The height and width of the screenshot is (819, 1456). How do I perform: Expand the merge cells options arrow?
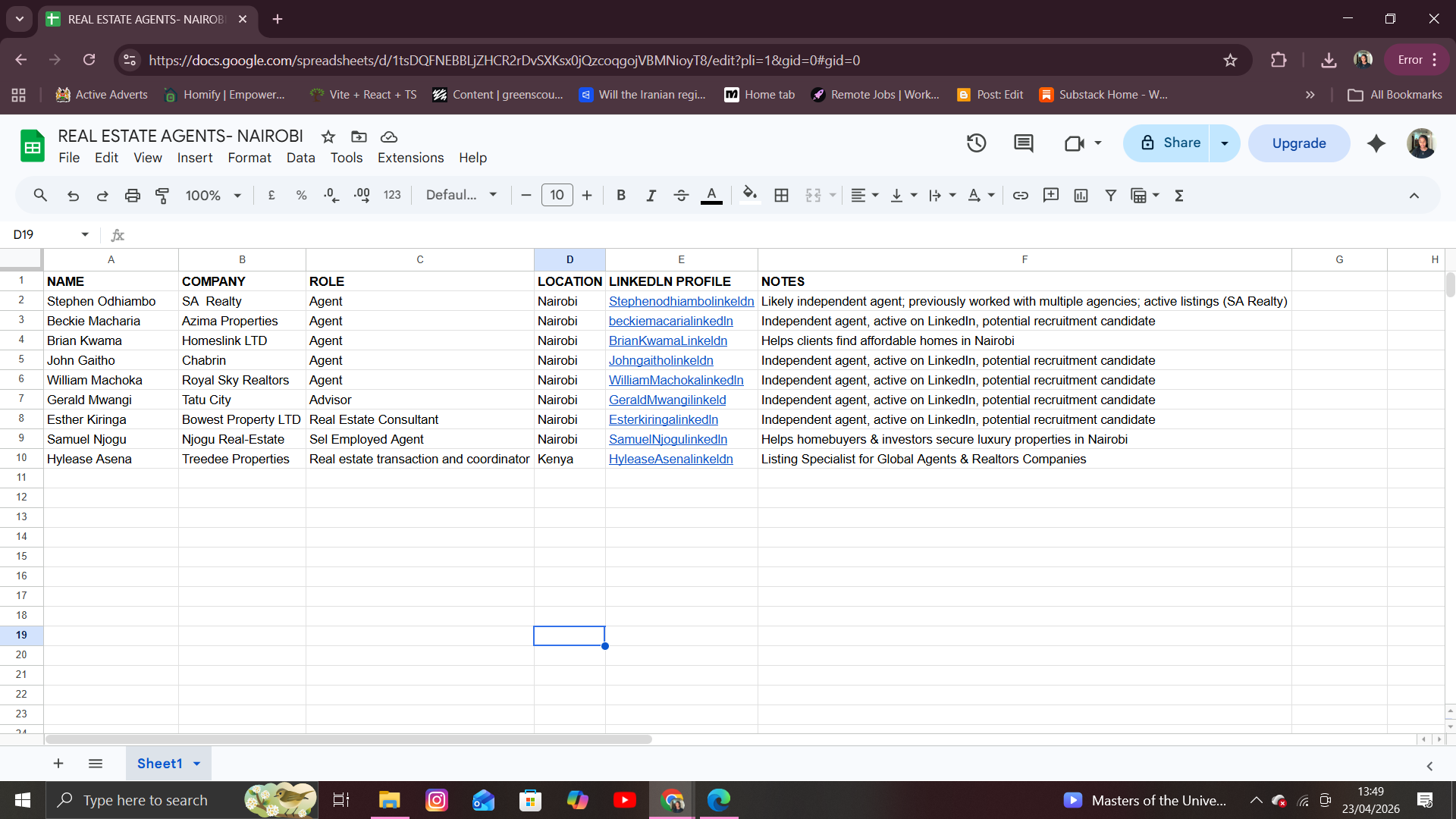[x=833, y=196]
